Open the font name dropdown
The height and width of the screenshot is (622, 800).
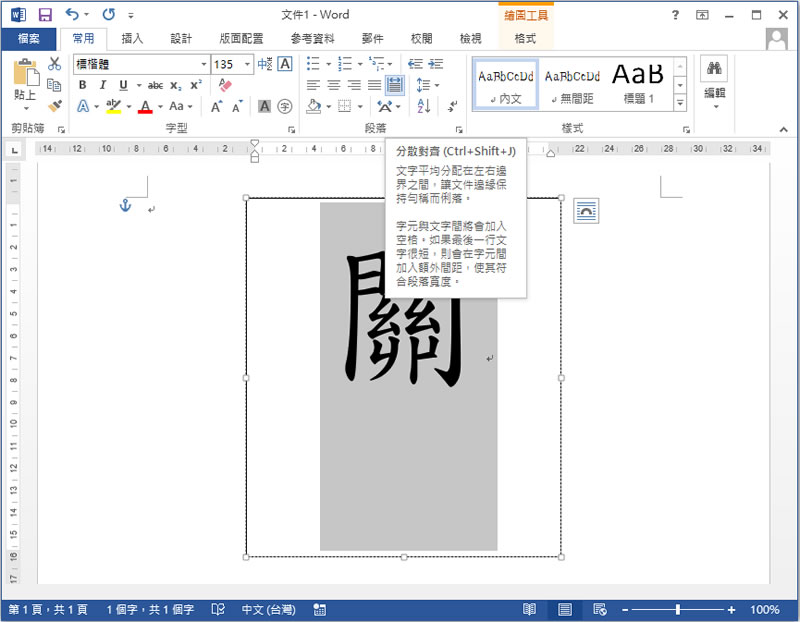point(204,64)
